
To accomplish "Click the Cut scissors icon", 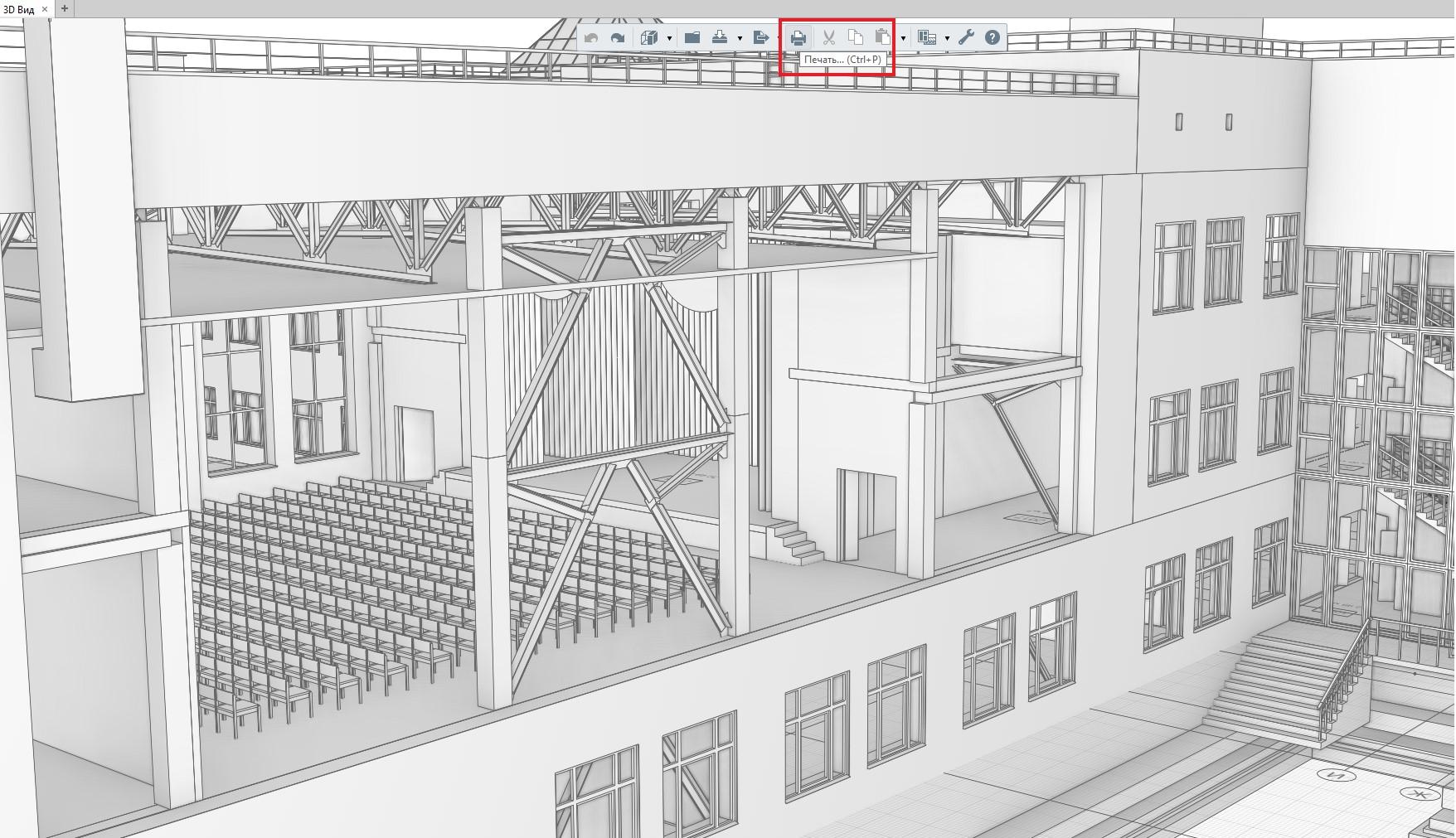I will tap(828, 37).
